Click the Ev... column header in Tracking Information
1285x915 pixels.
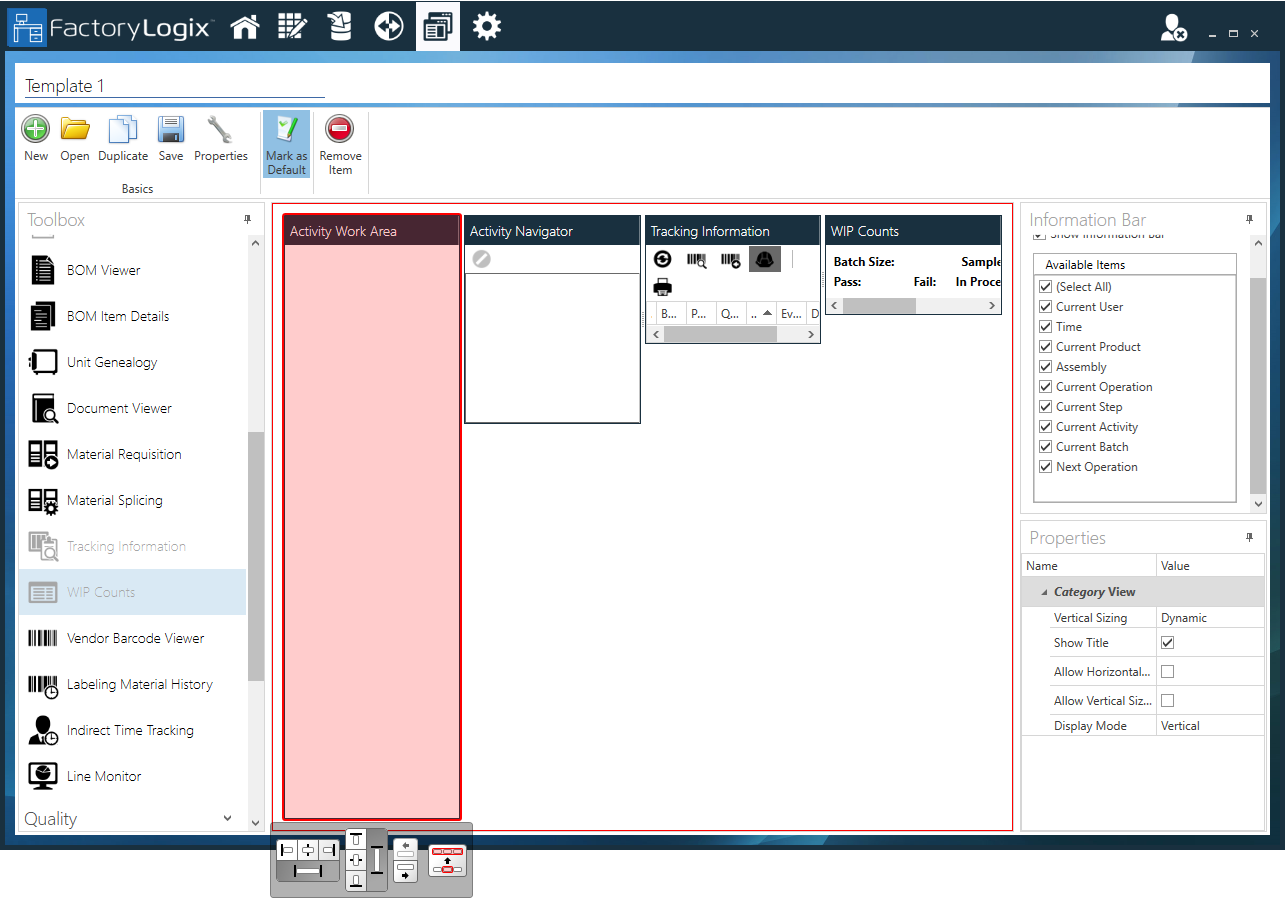coord(791,313)
